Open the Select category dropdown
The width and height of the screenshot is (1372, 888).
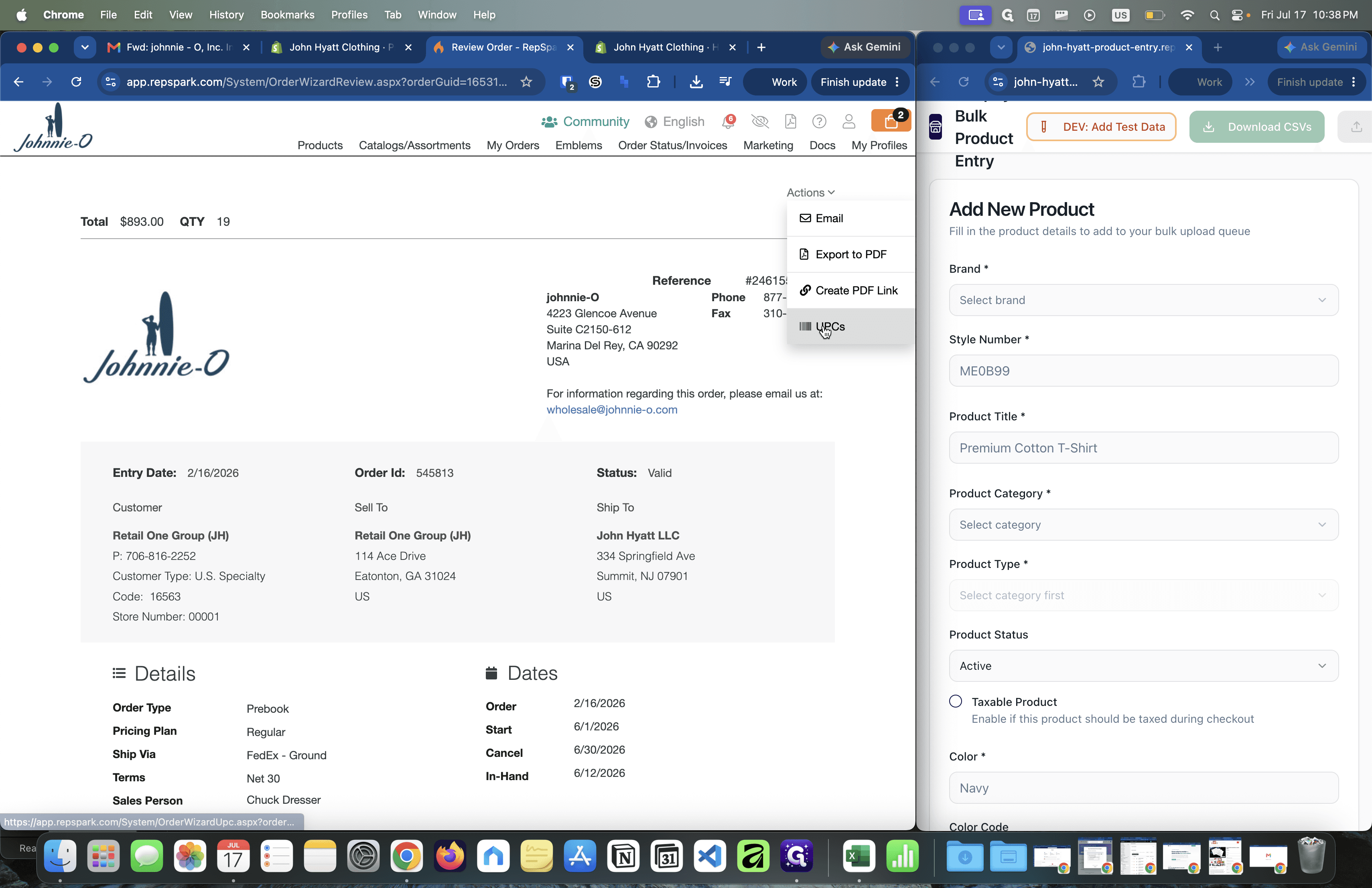coord(1143,524)
